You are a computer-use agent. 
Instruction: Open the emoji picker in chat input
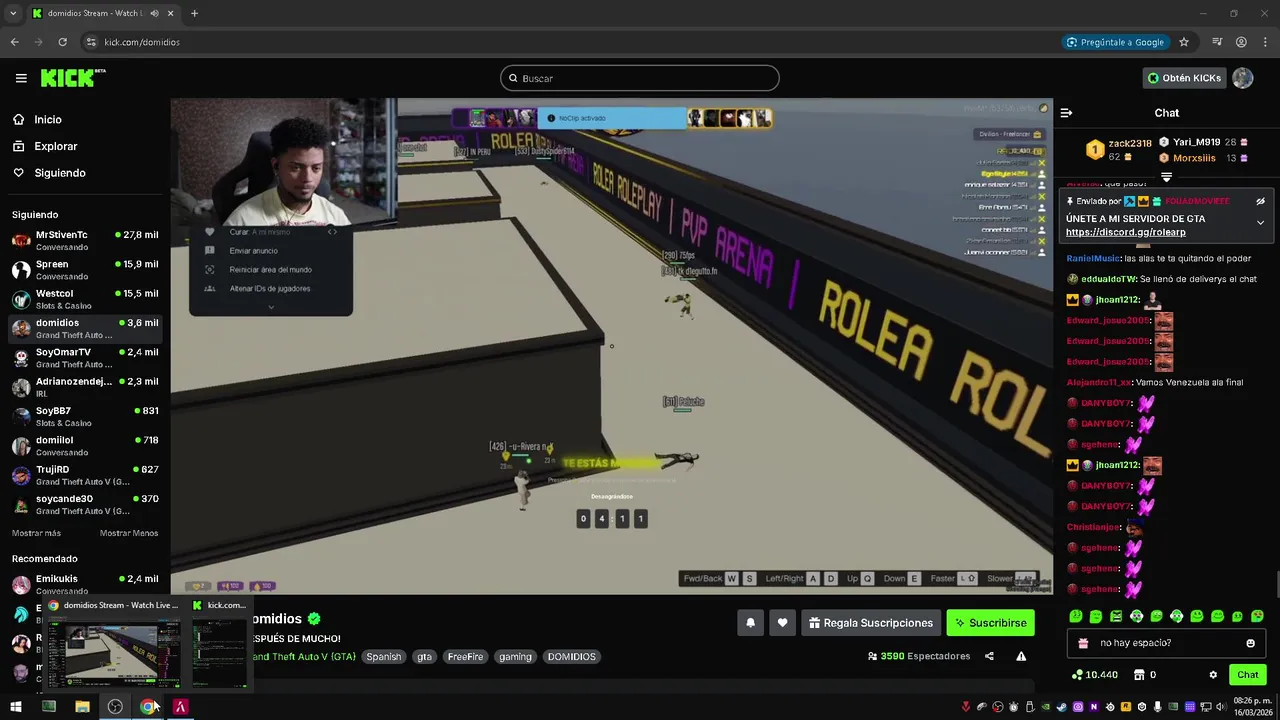click(x=1250, y=643)
